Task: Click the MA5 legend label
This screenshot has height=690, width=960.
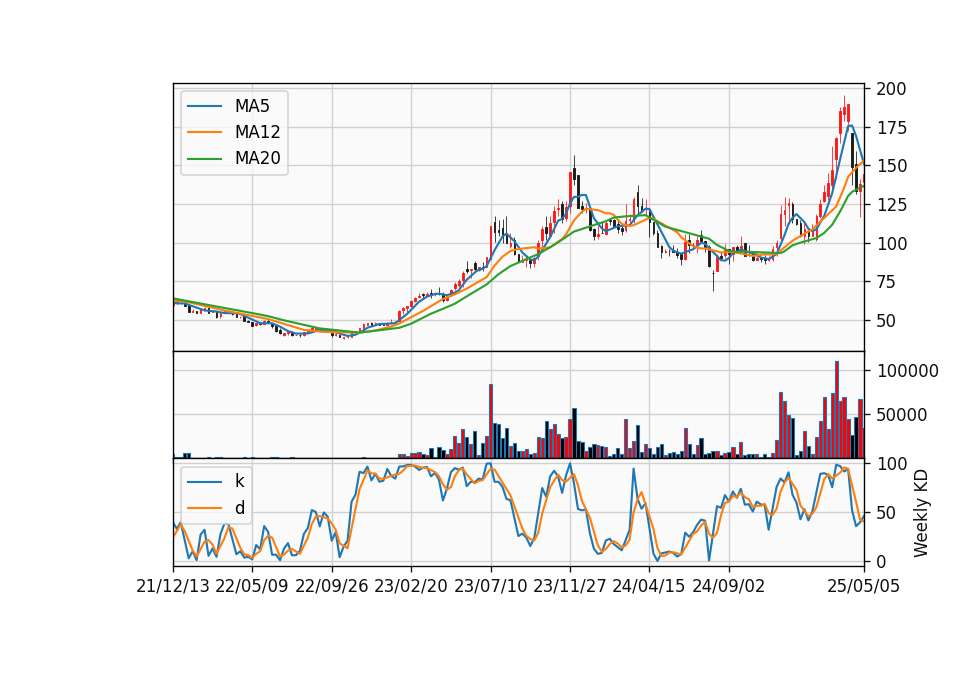Action: [x=252, y=106]
